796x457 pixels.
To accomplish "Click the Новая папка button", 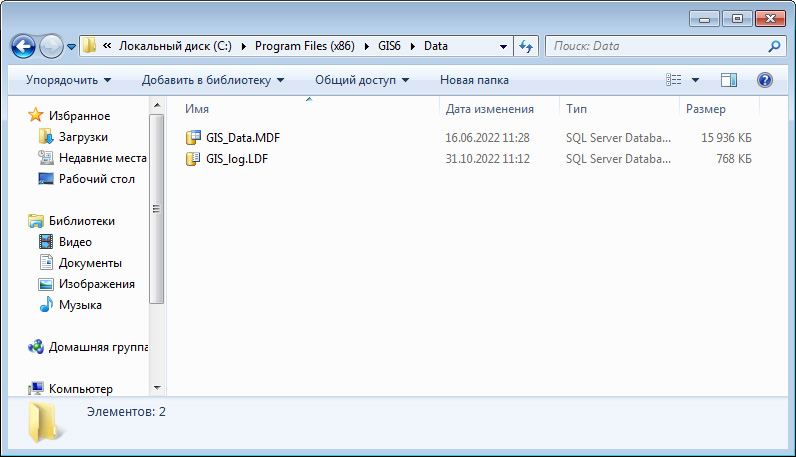I will [474, 80].
